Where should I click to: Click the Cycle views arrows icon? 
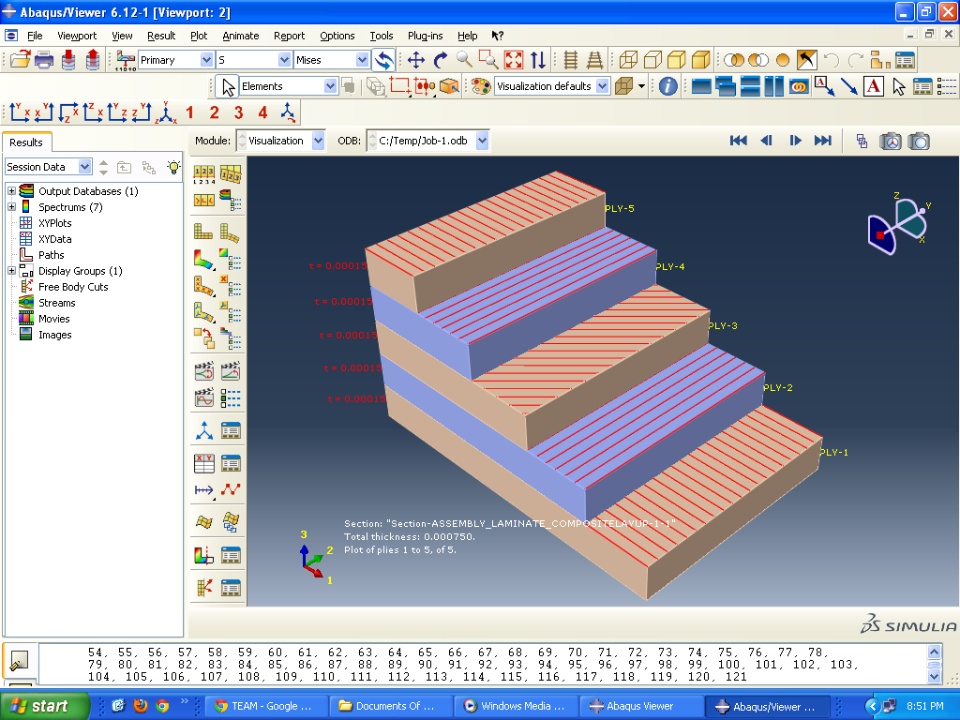click(x=538, y=60)
